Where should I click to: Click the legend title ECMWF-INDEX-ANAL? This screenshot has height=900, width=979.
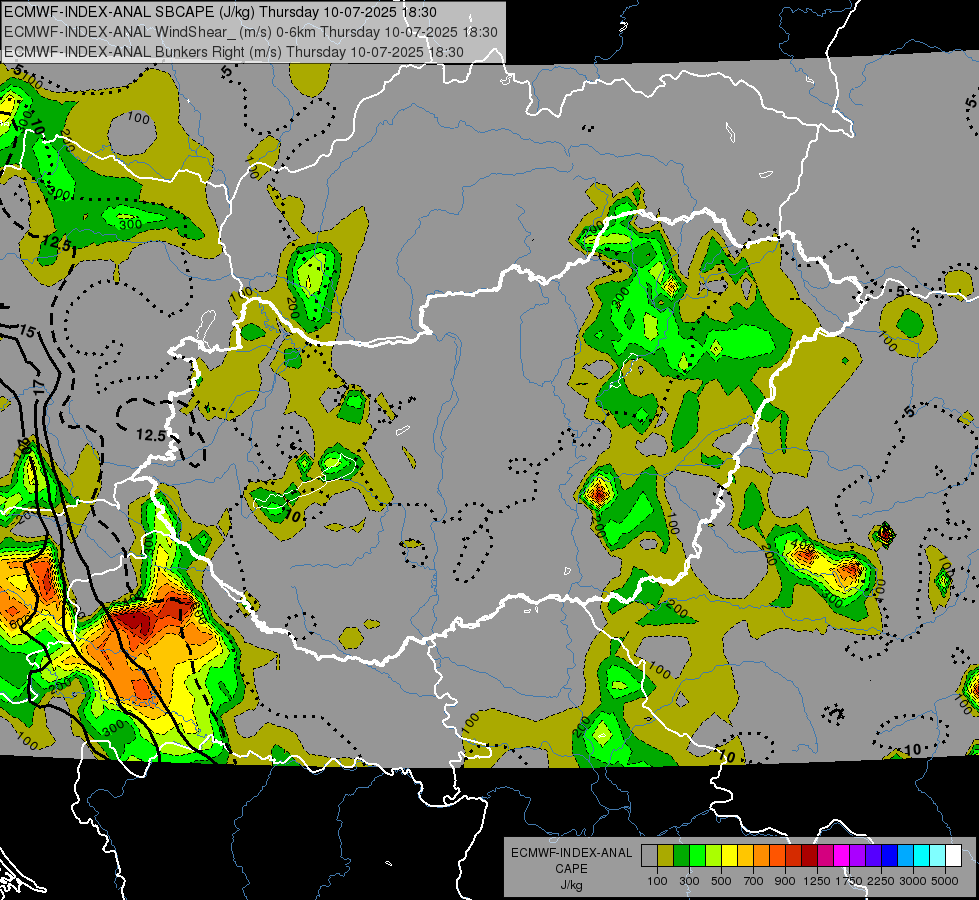(571, 853)
